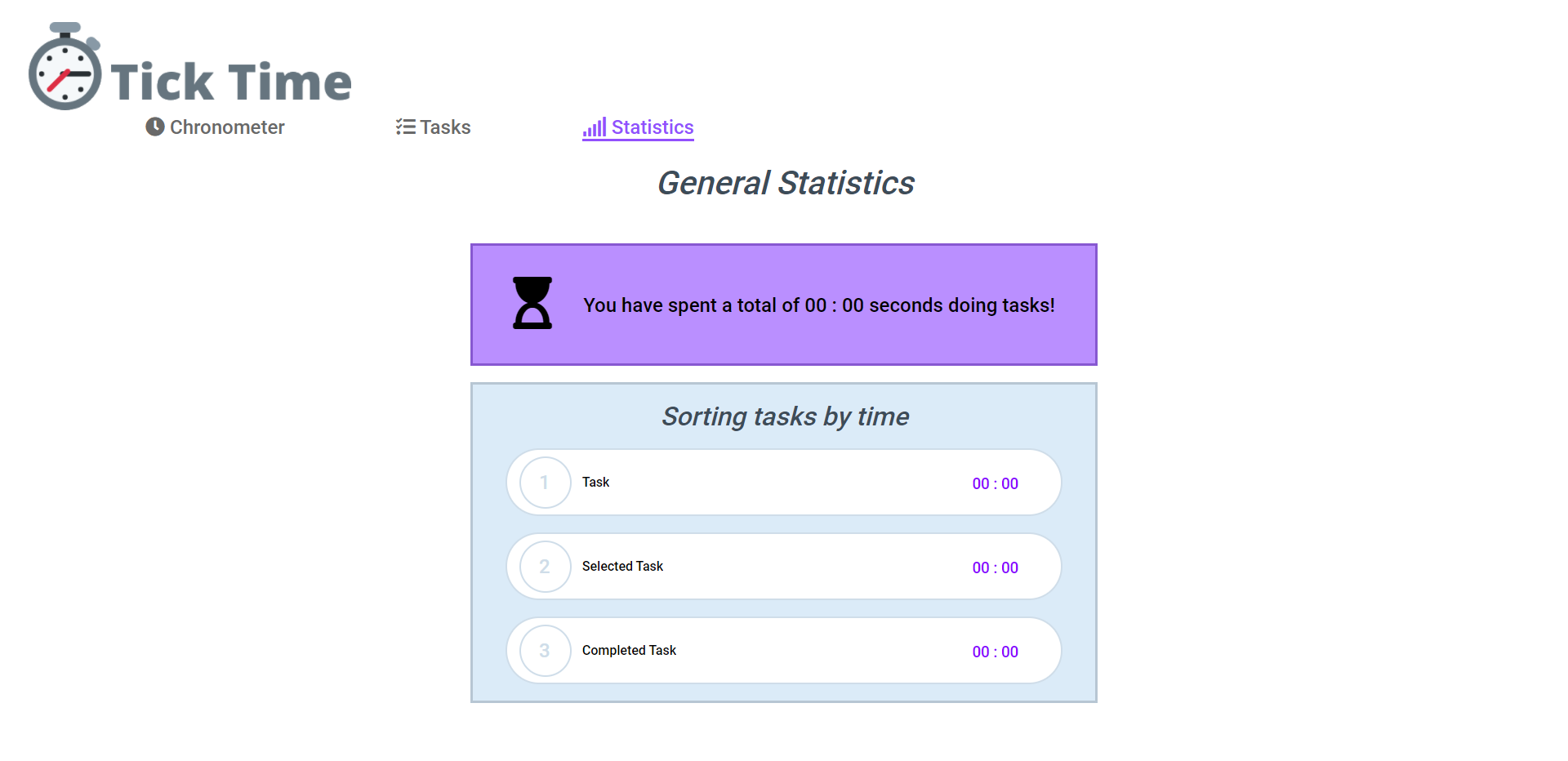
Task: Select the Selected Task row
Action: pos(622,566)
